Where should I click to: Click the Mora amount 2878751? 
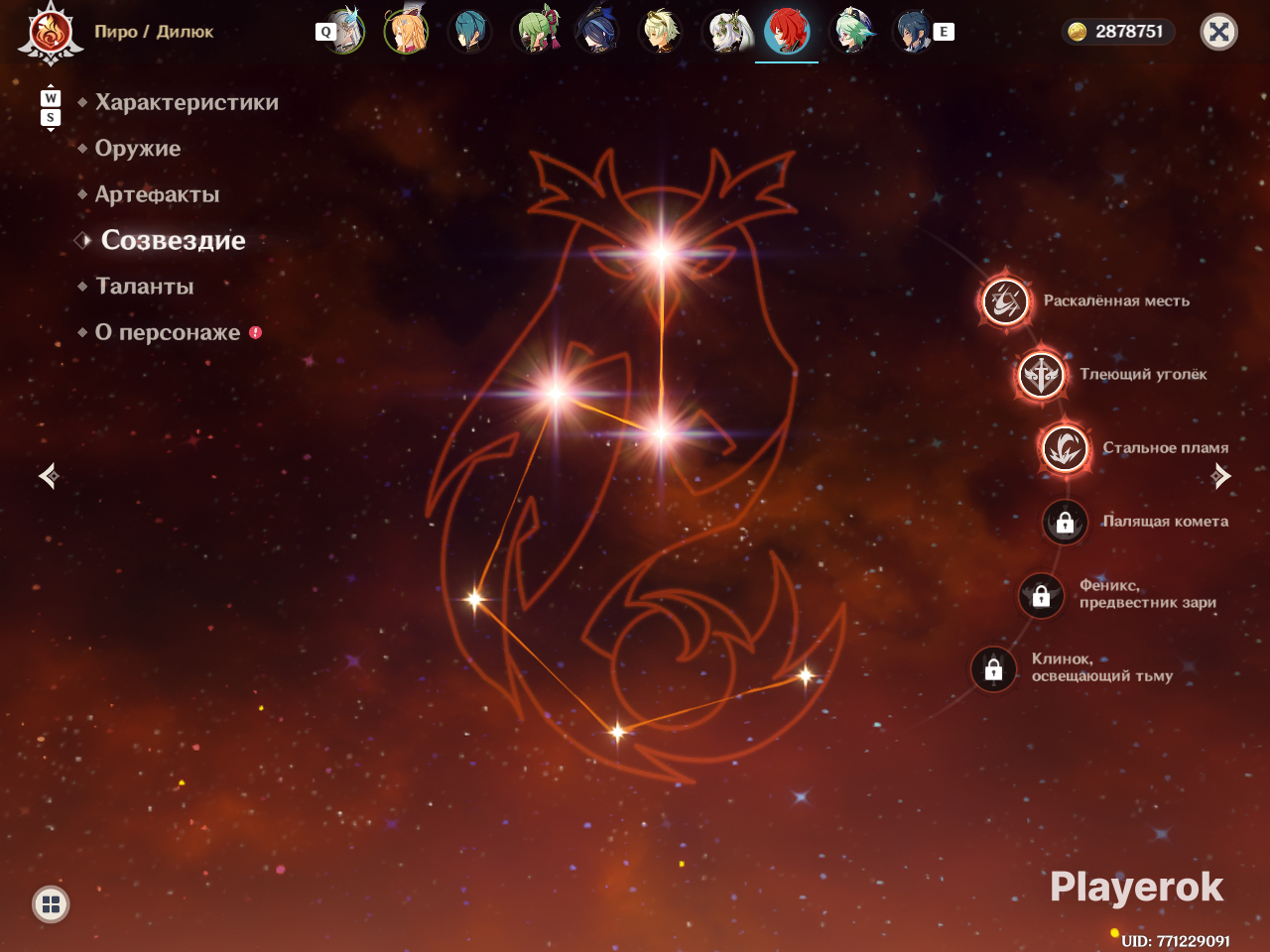tap(1129, 32)
